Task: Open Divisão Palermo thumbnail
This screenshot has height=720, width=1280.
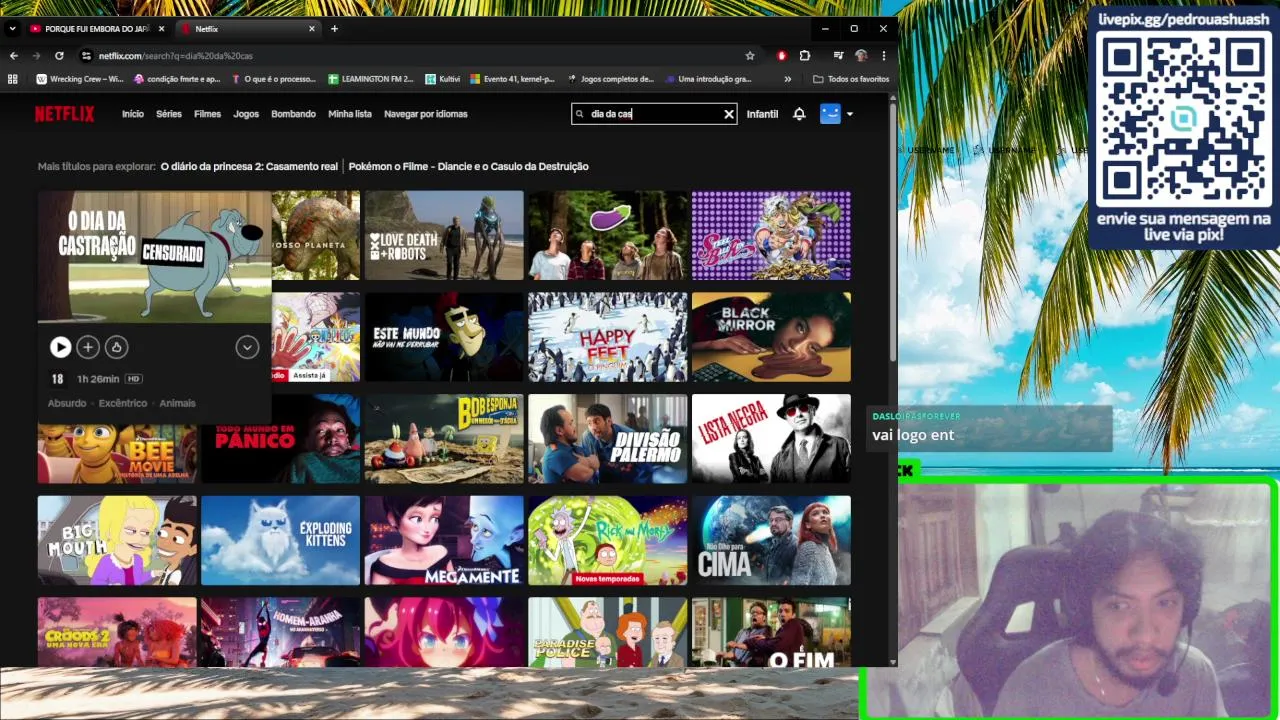Action: pyautogui.click(x=608, y=439)
